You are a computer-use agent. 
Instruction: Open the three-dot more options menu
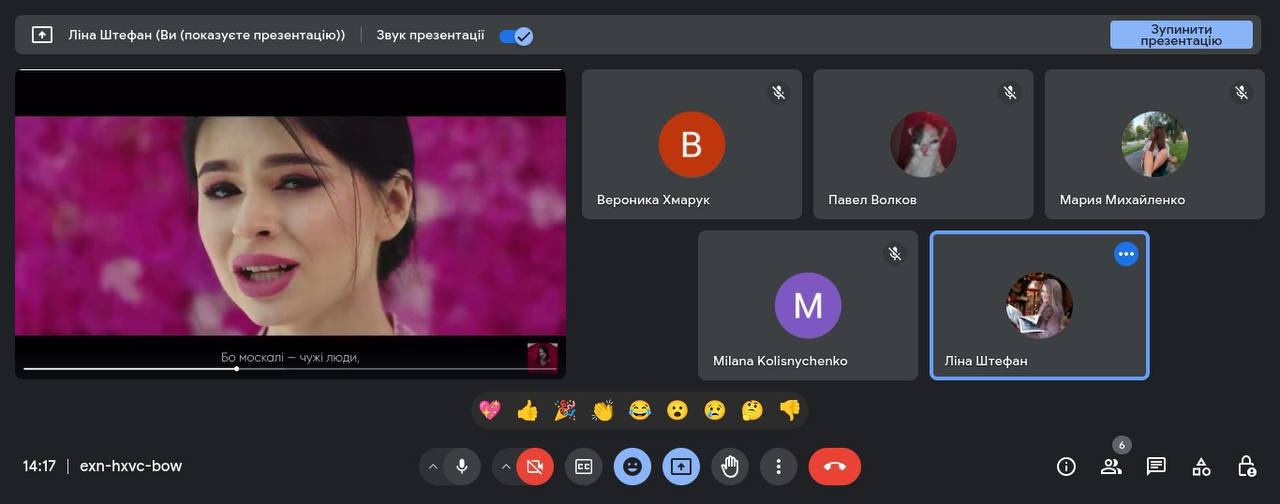[x=778, y=466]
